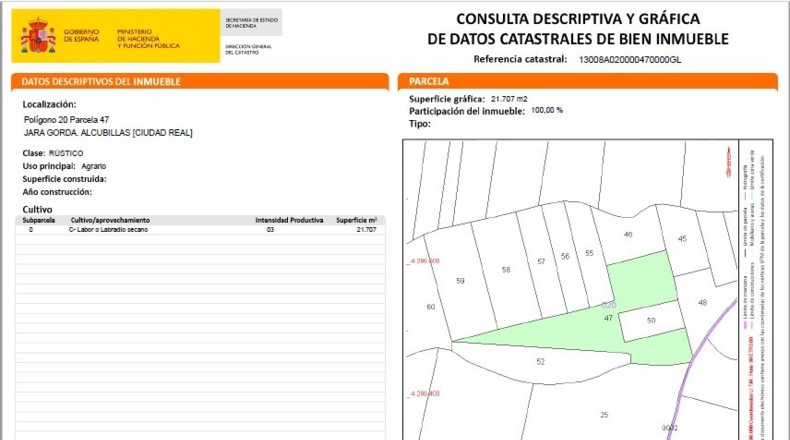Click parcel 45 on the map

(682, 239)
